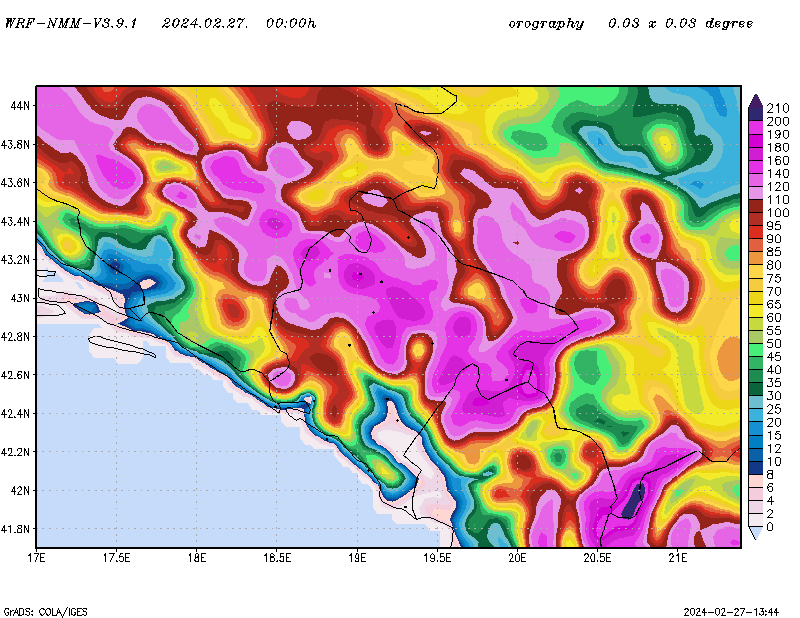Click the 2024-02-27-13:44 timestamp at the bottom
Viewport: 800px width, 618px height.
click(731, 612)
